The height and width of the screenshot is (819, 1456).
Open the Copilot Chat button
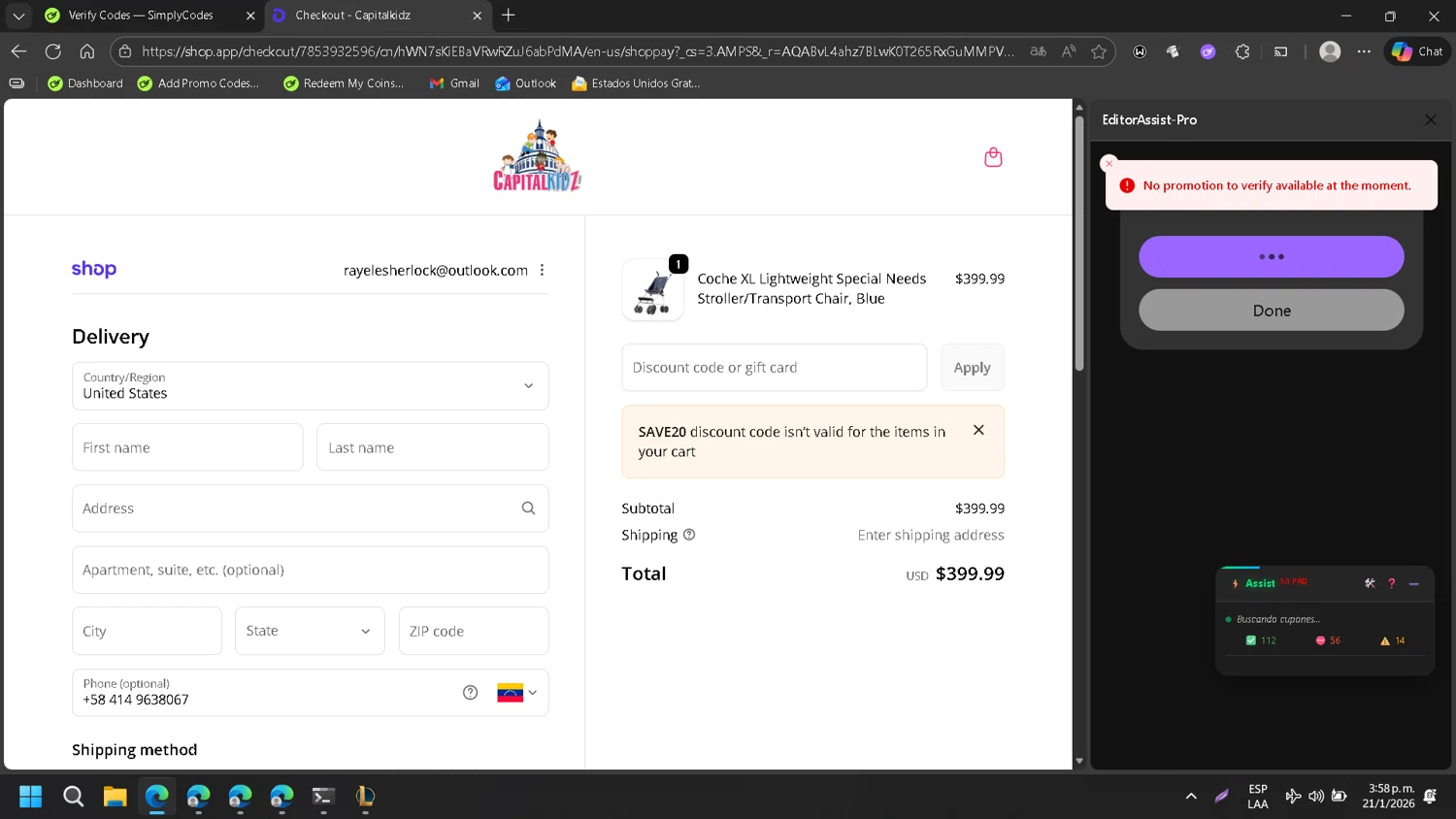click(x=1417, y=51)
